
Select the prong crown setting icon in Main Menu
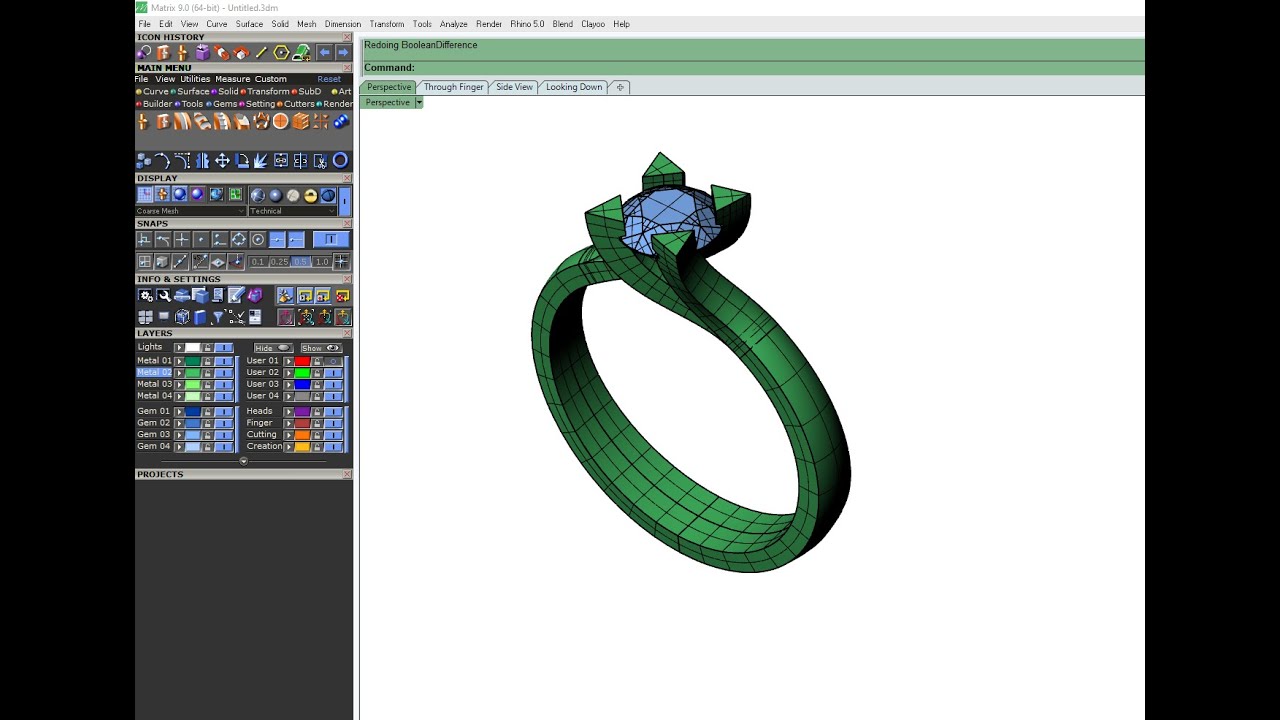pyautogui.click(x=261, y=121)
